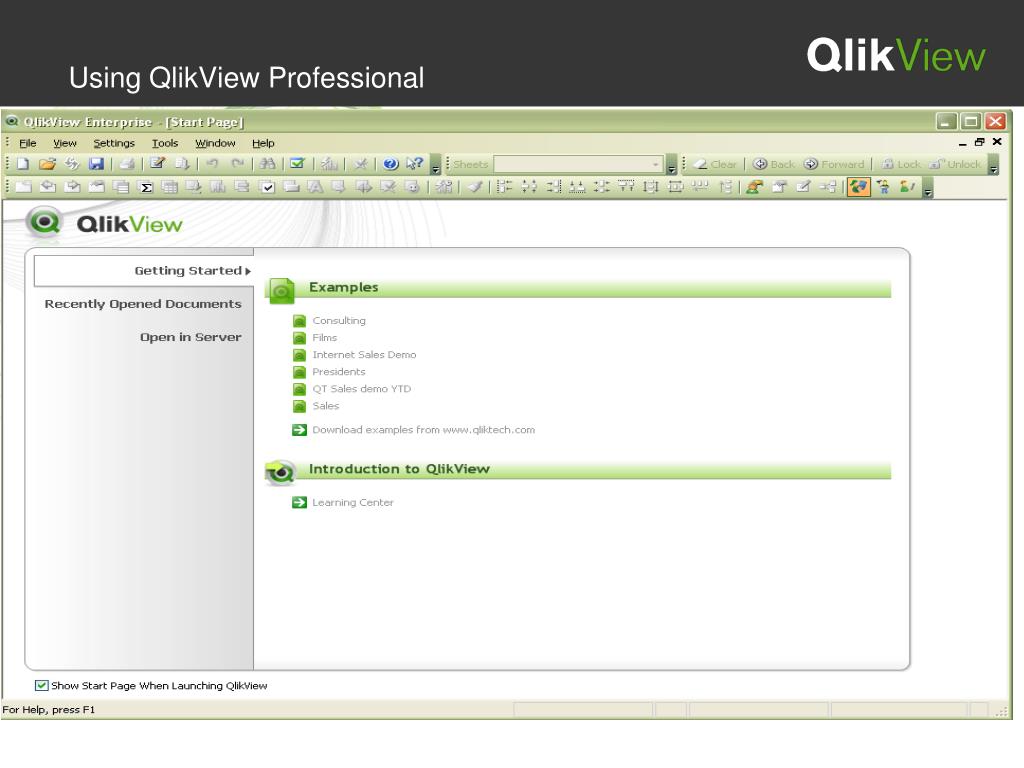Viewport: 1024px width, 768px height.
Task: Click the checkmark Current Selections Box icon
Action: [x=267, y=187]
